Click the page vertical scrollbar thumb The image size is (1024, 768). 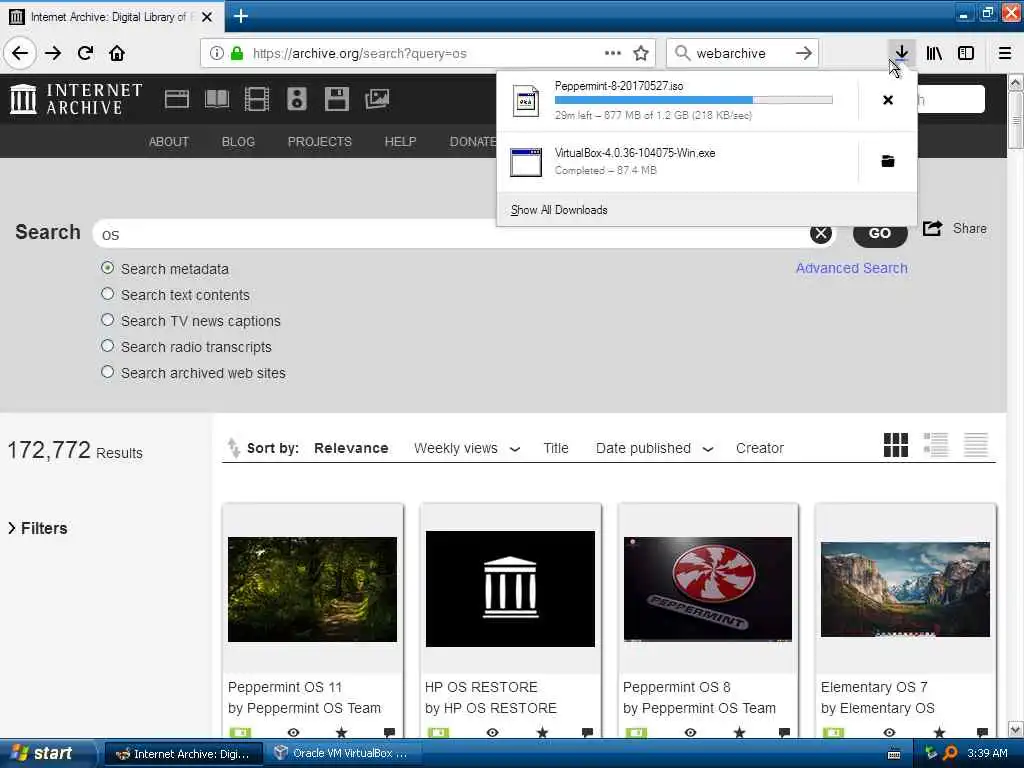pyautogui.click(x=1016, y=121)
